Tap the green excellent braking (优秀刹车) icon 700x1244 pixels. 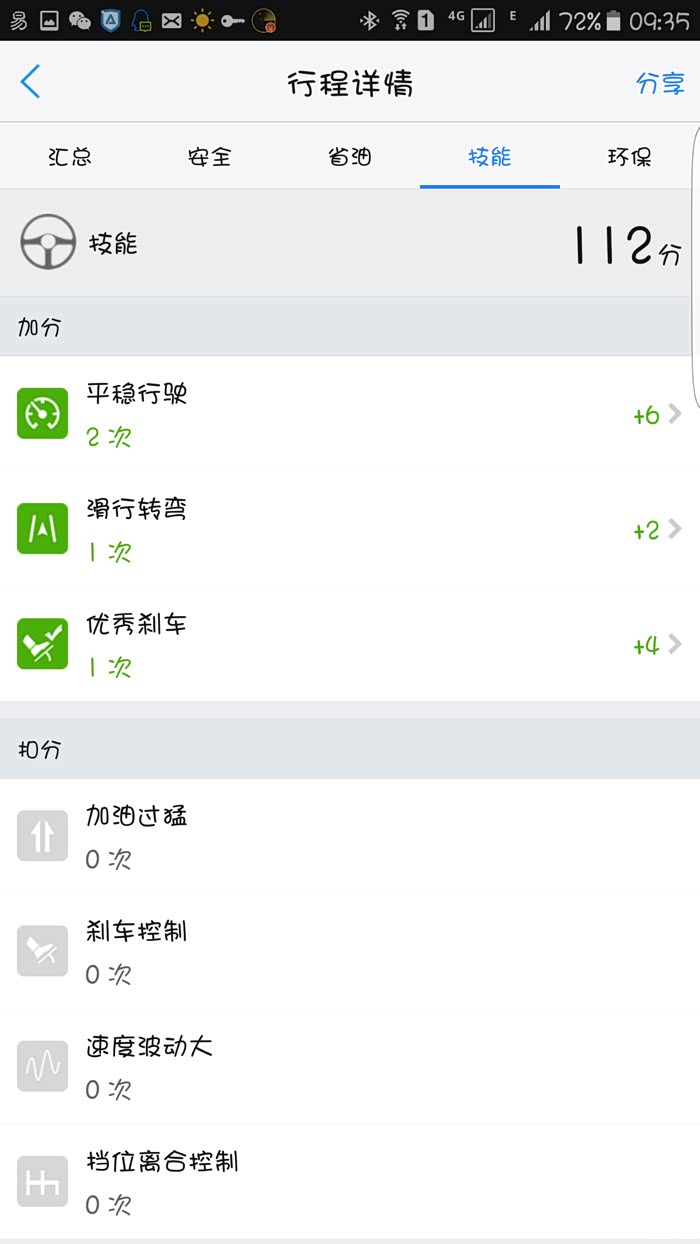(42, 643)
